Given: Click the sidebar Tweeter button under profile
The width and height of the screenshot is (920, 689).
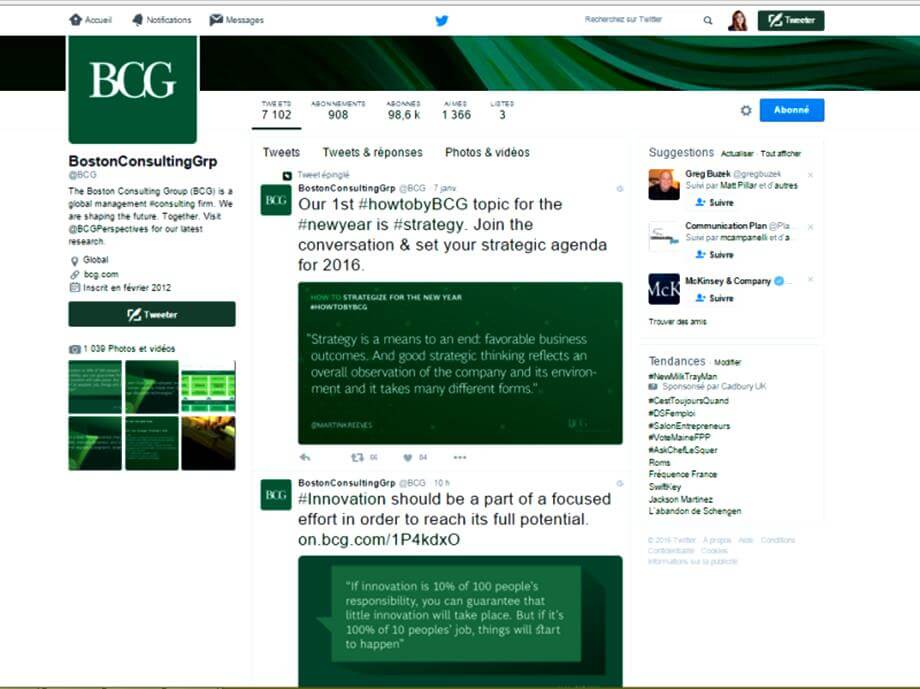Looking at the screenshot, I should pyautogui.click(x=152, y=315).
